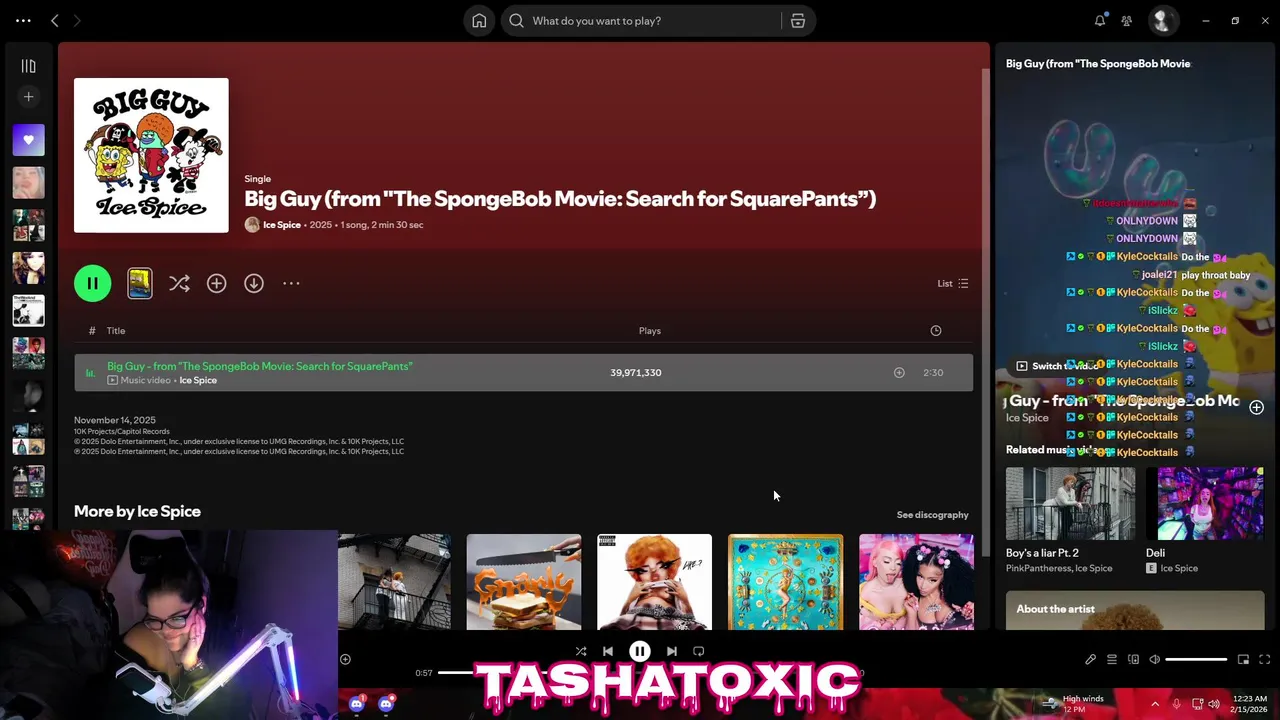Viewport: 1280px width, 720px height.
Task: Skip to the next track
Action: click(672, 651)
